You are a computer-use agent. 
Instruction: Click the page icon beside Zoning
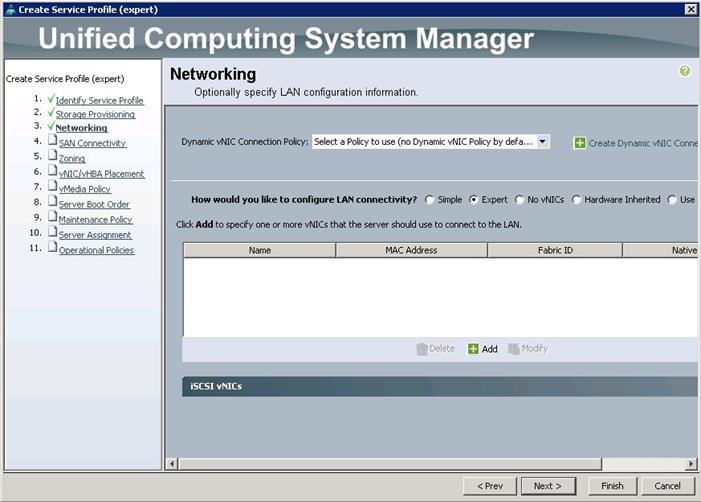(52, 156)
